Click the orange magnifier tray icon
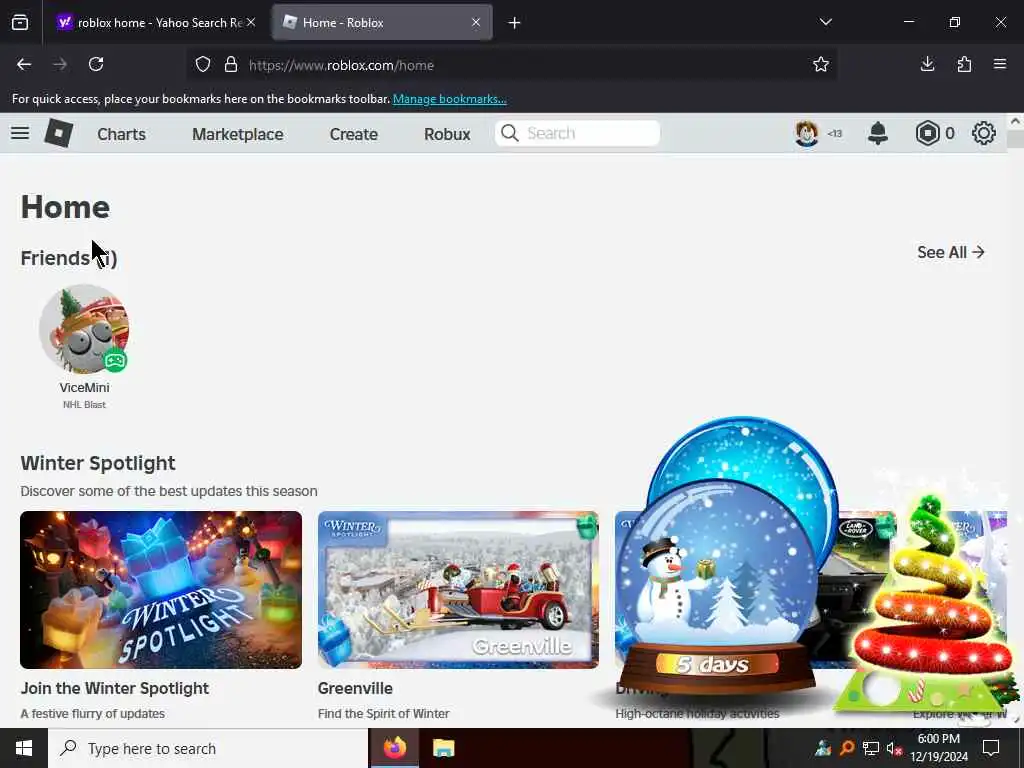Image resolution: width=1024 pixels, height=768 pixels. click(847, 748)
